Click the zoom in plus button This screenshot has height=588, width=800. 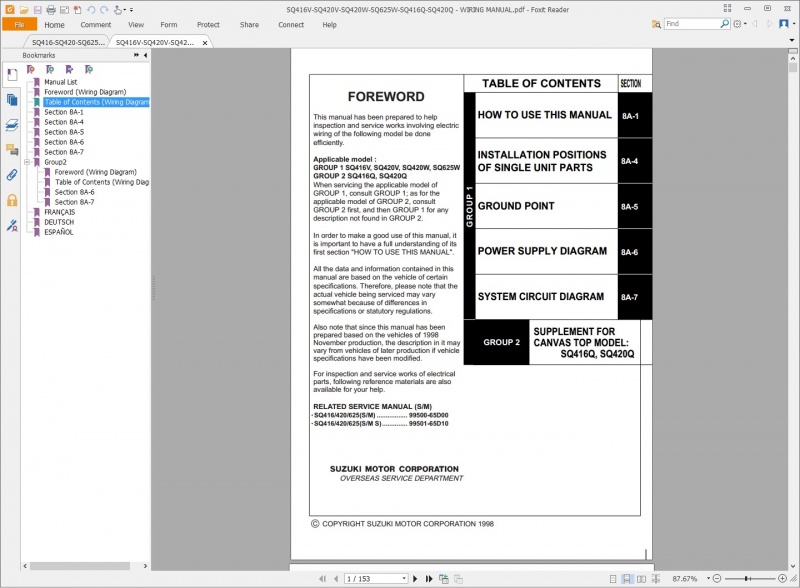pos(782,578)
